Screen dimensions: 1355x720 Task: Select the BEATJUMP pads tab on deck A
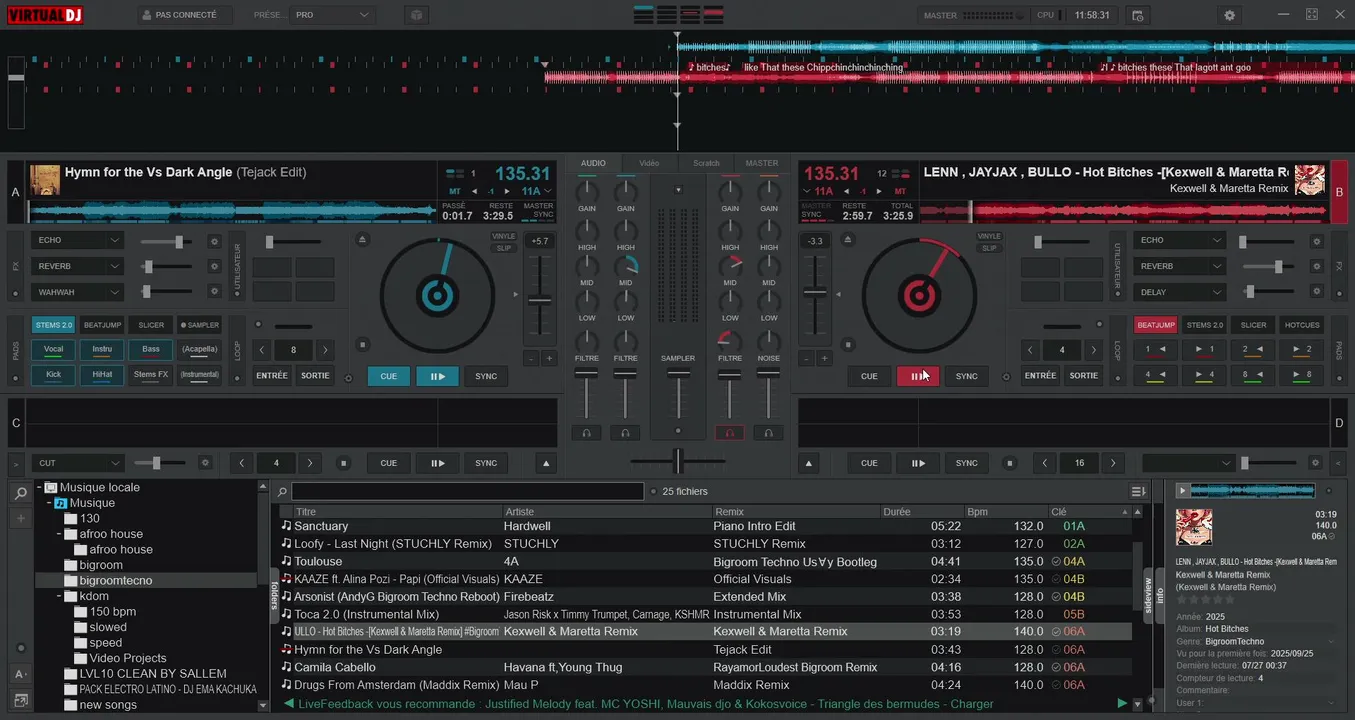[102, 325]
